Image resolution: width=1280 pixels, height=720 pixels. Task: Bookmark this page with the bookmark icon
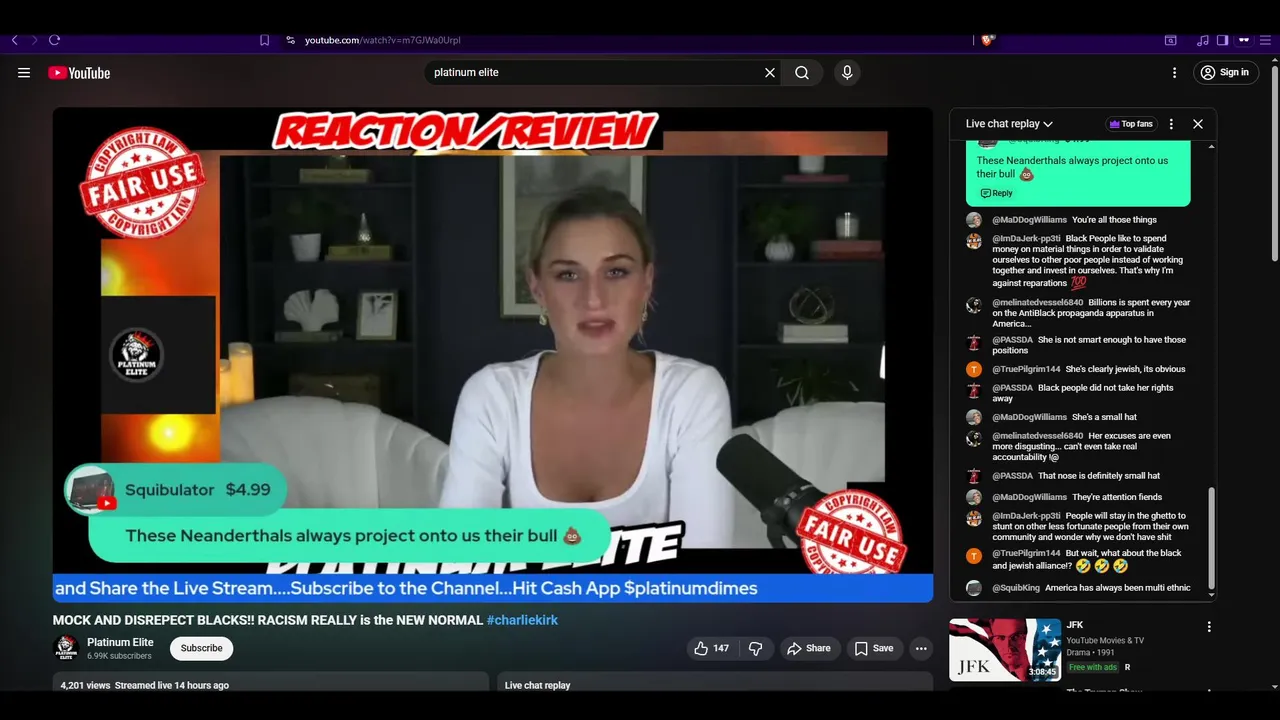pyautogui.click(x=264, y=40)
